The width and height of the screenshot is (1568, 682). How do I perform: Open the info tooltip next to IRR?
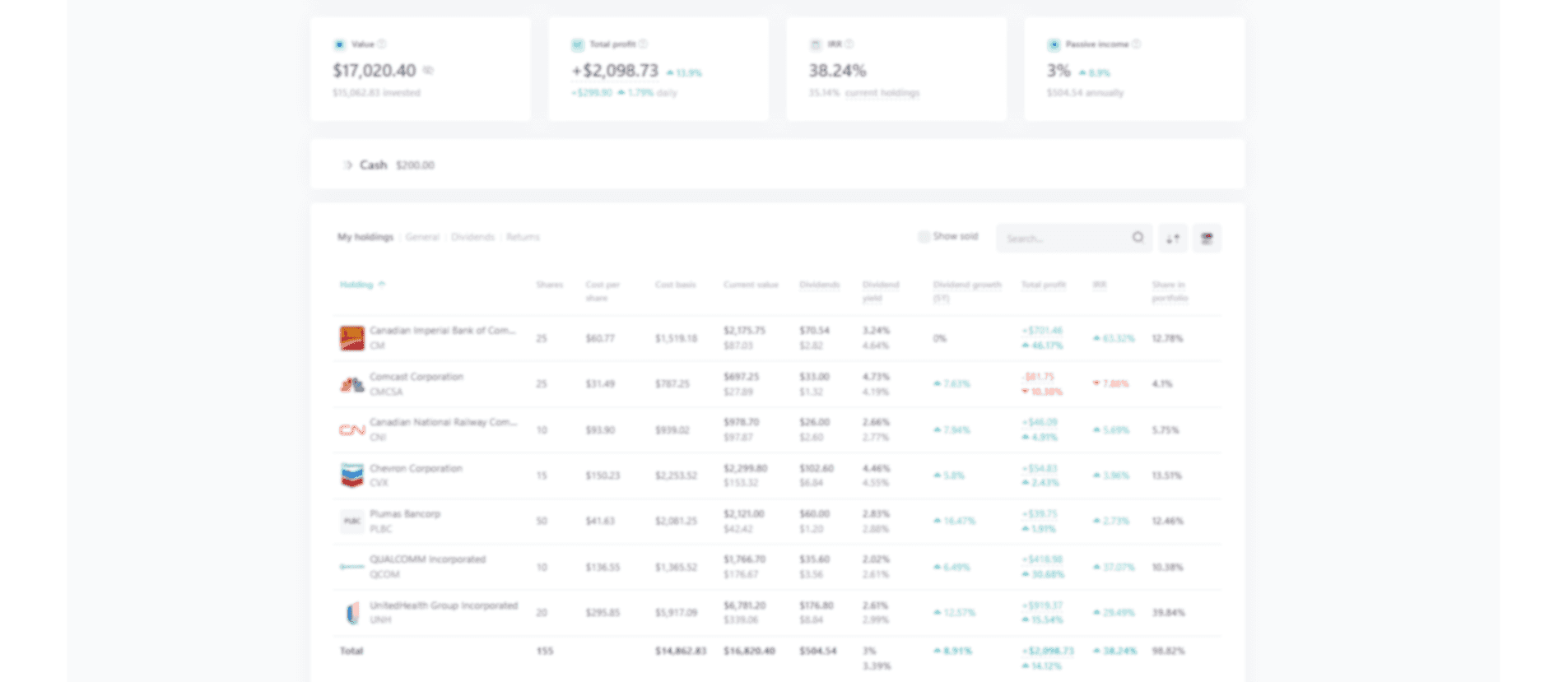pyautogui.click(x=849, y=44)
